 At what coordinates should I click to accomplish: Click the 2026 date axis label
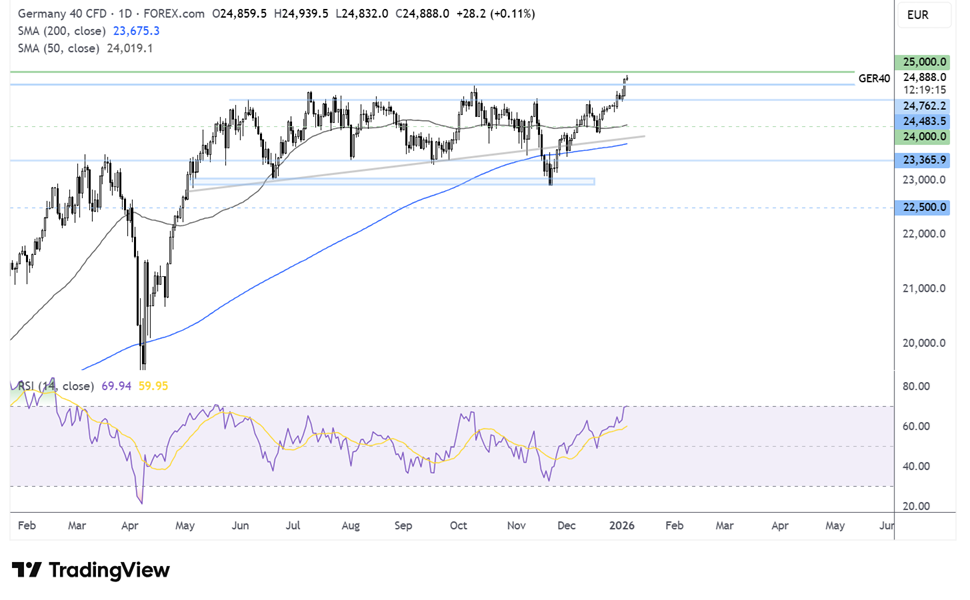(622, 525)
